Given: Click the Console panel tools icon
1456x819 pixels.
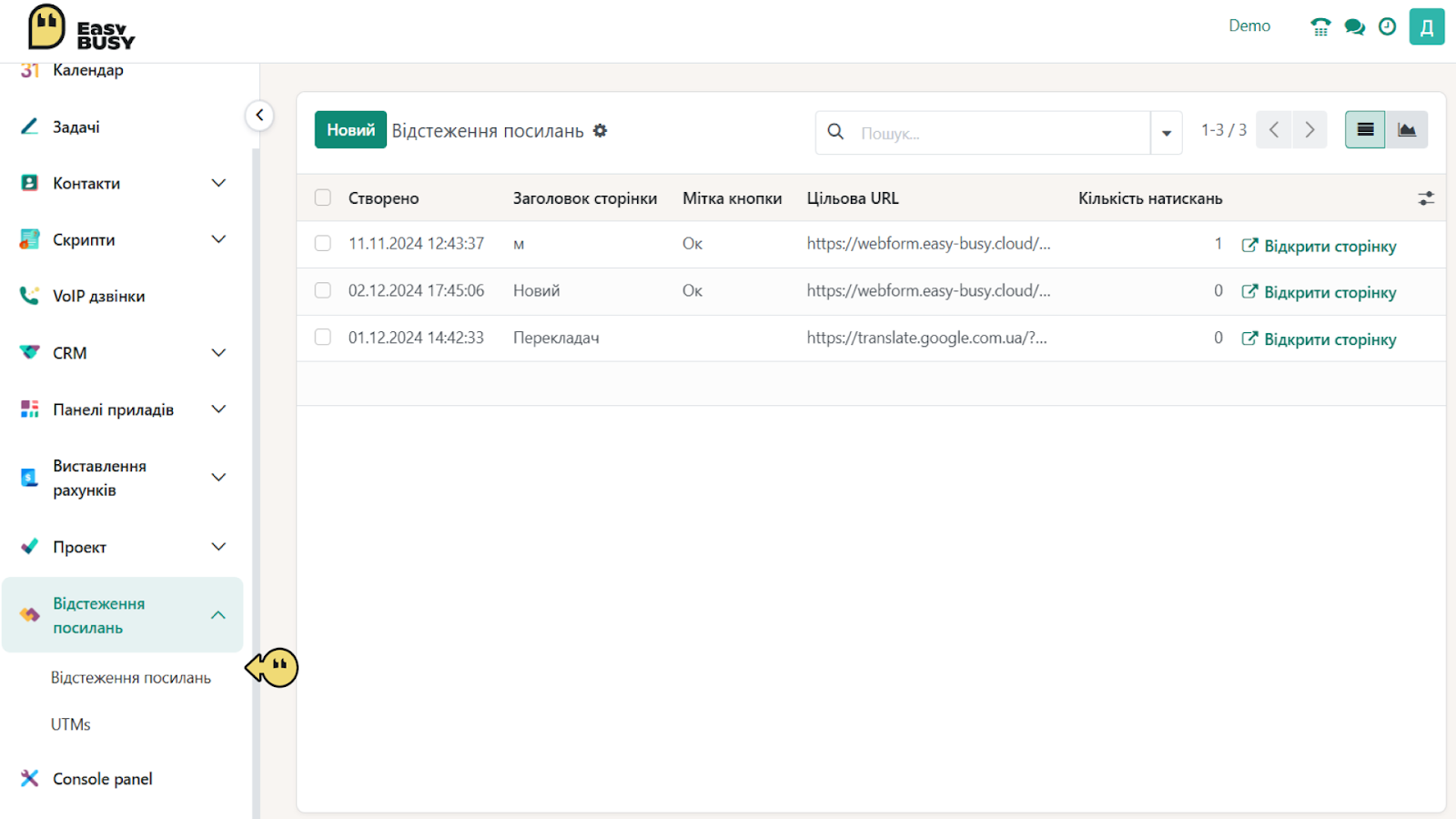Looking at the screenshot, I should [x=30, y=779].
